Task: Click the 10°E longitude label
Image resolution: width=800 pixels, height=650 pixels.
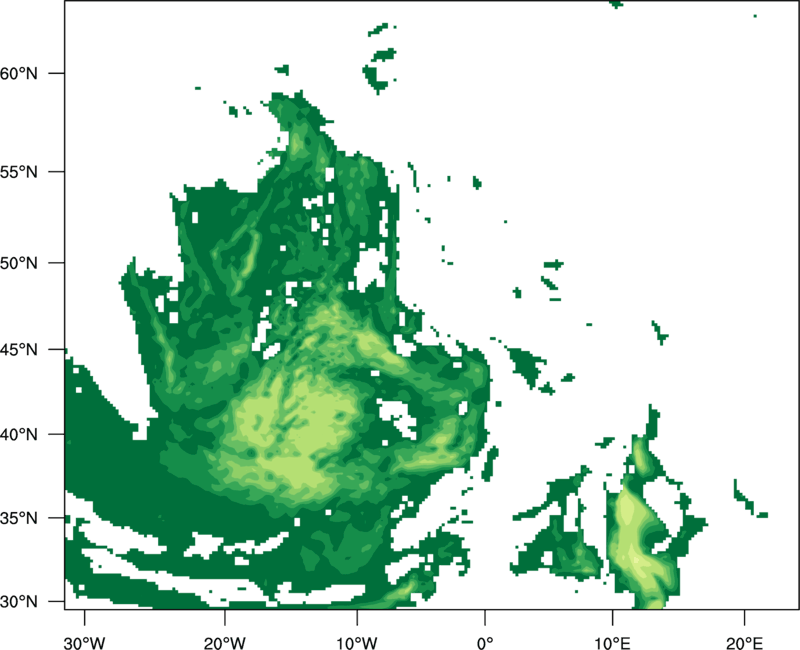Action: 612,643
